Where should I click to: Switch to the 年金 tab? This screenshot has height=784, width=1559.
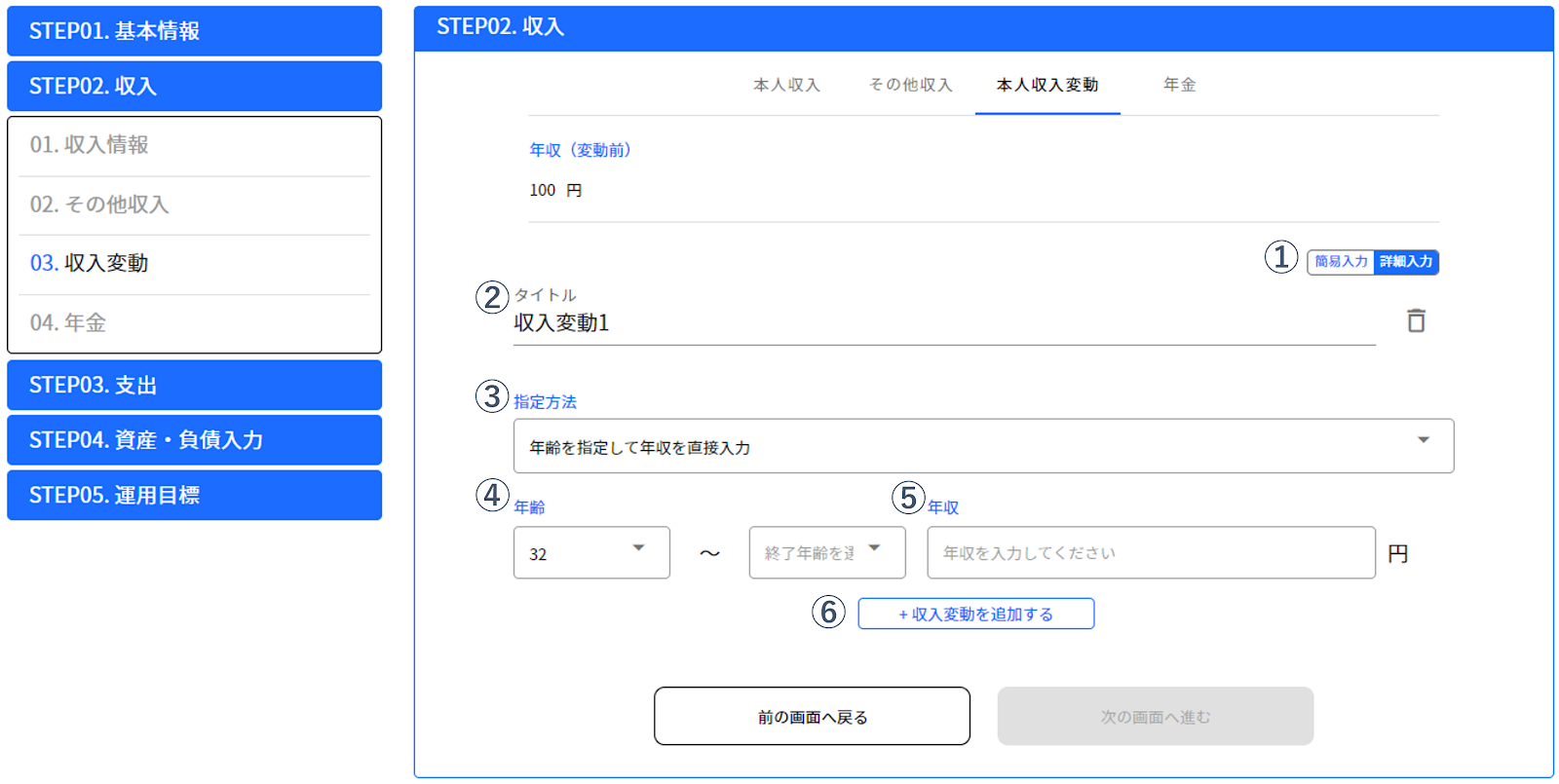pos(1179,86)
